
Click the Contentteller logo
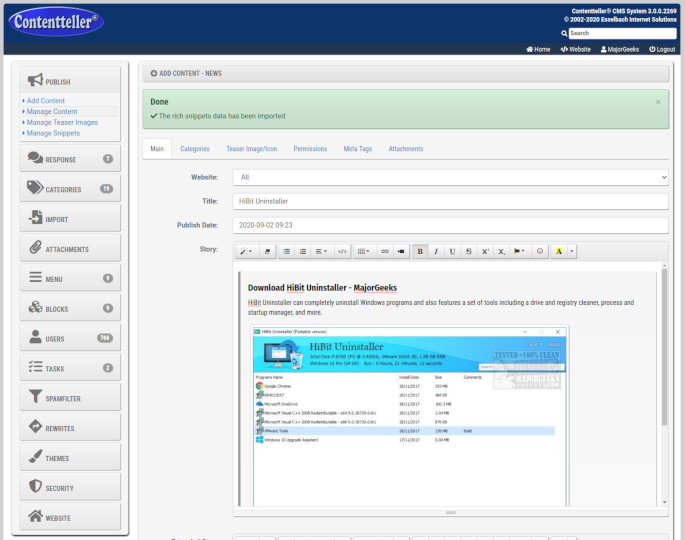tap(56, 21)
